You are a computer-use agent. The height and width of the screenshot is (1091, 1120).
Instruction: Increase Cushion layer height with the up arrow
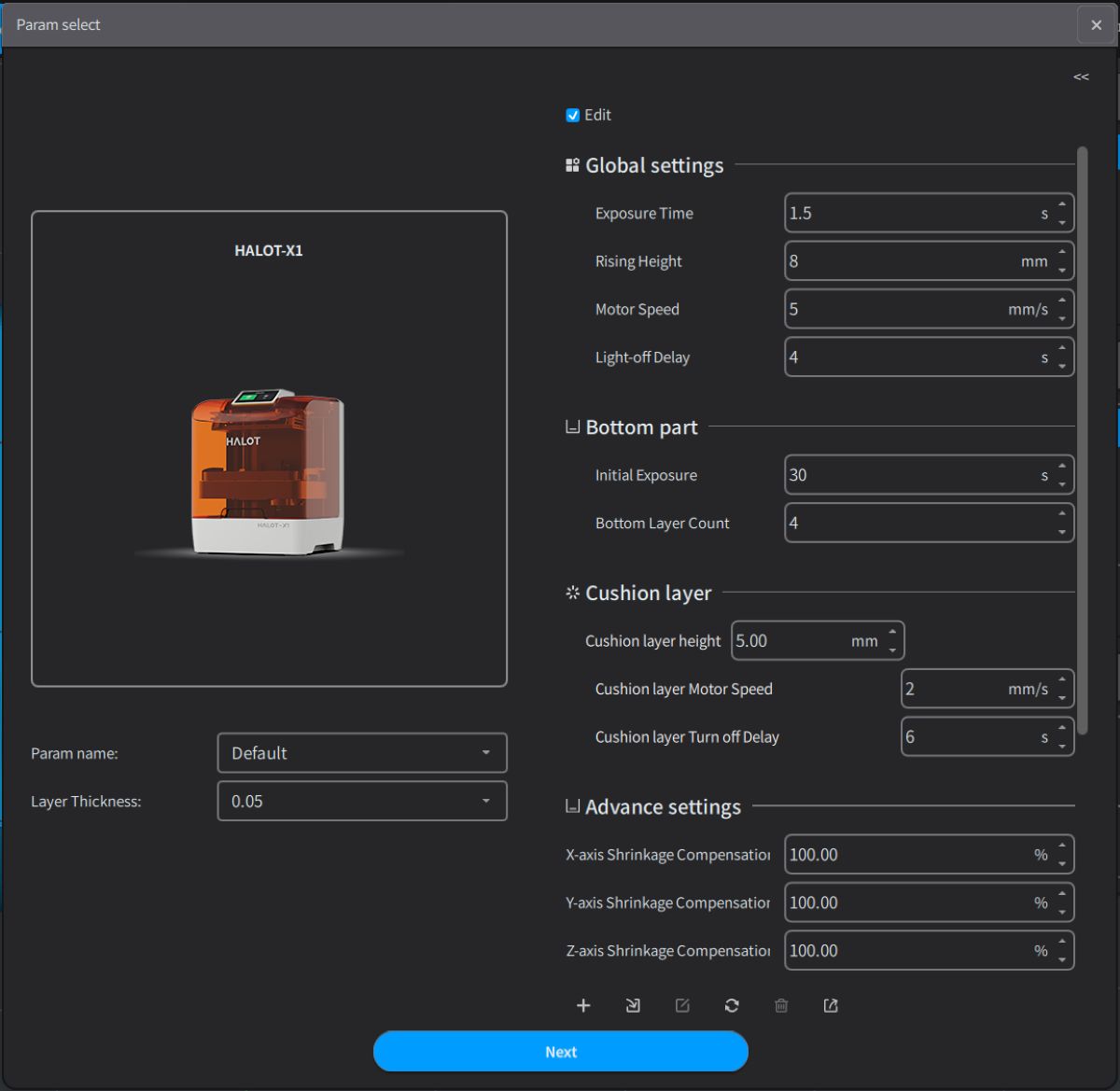[x=892, y=633]
